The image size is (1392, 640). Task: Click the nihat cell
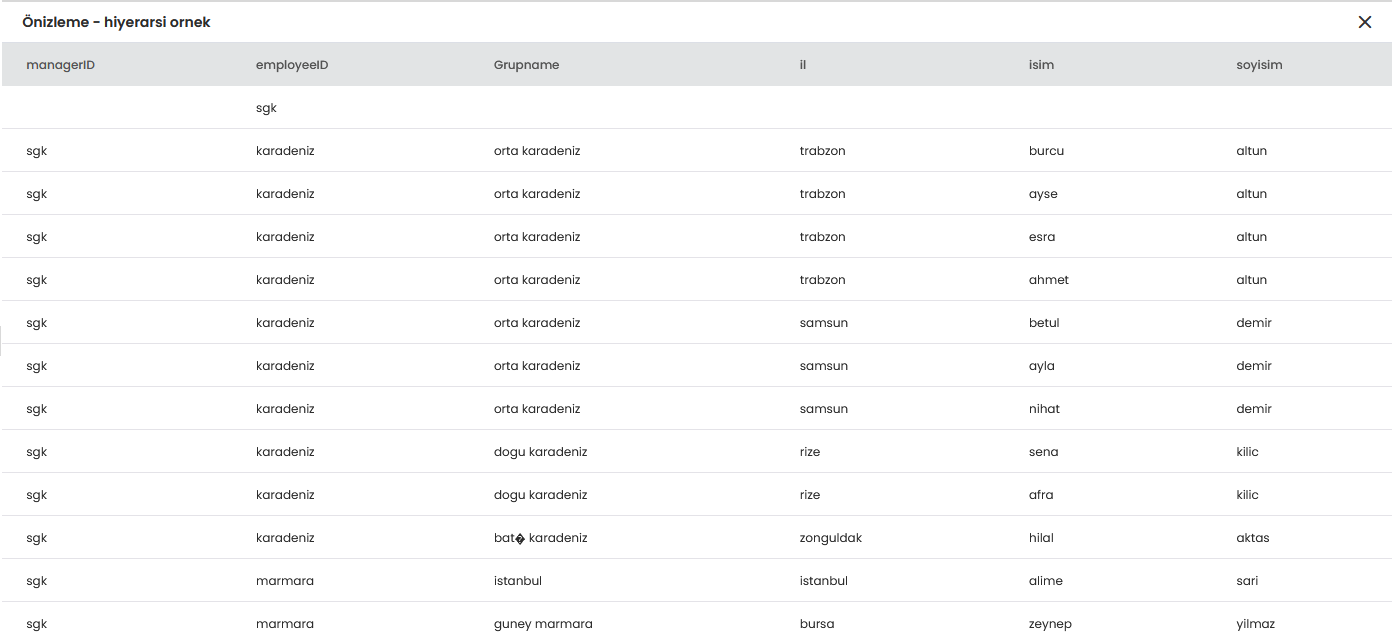tap(1044, 409)
